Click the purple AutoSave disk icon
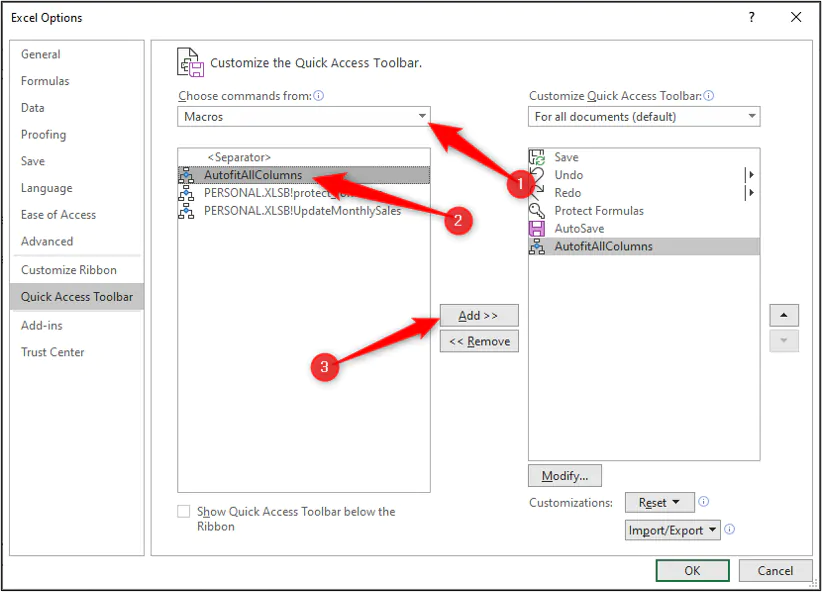Image resolution: width=822 pixels, height=592 pixels. coord(537,229)
